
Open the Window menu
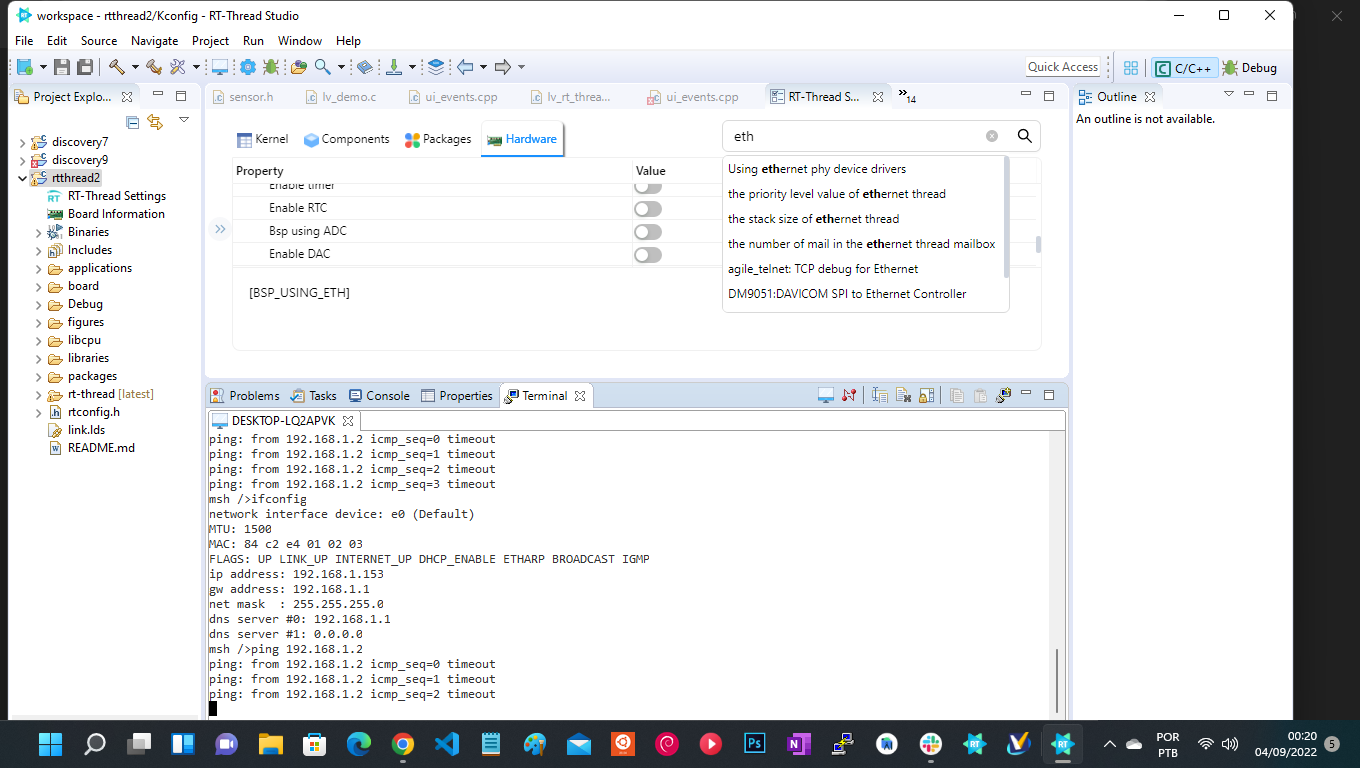300,41
